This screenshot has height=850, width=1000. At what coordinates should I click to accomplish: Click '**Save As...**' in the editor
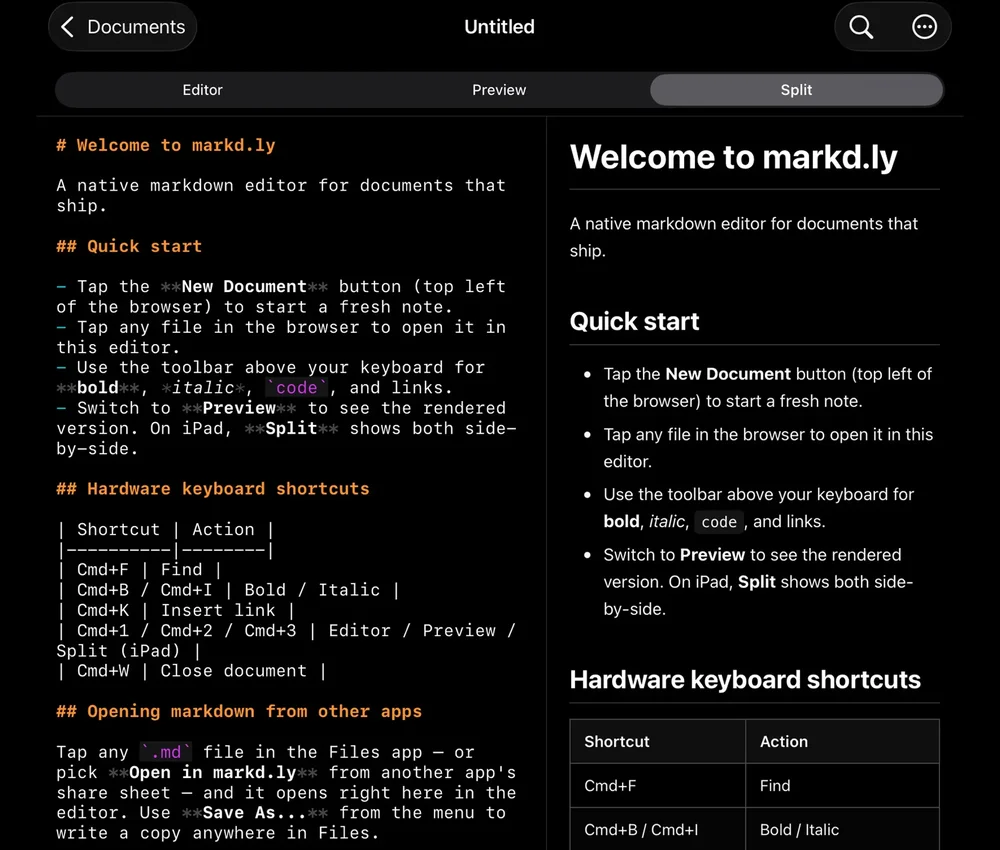tap(254, 813)
